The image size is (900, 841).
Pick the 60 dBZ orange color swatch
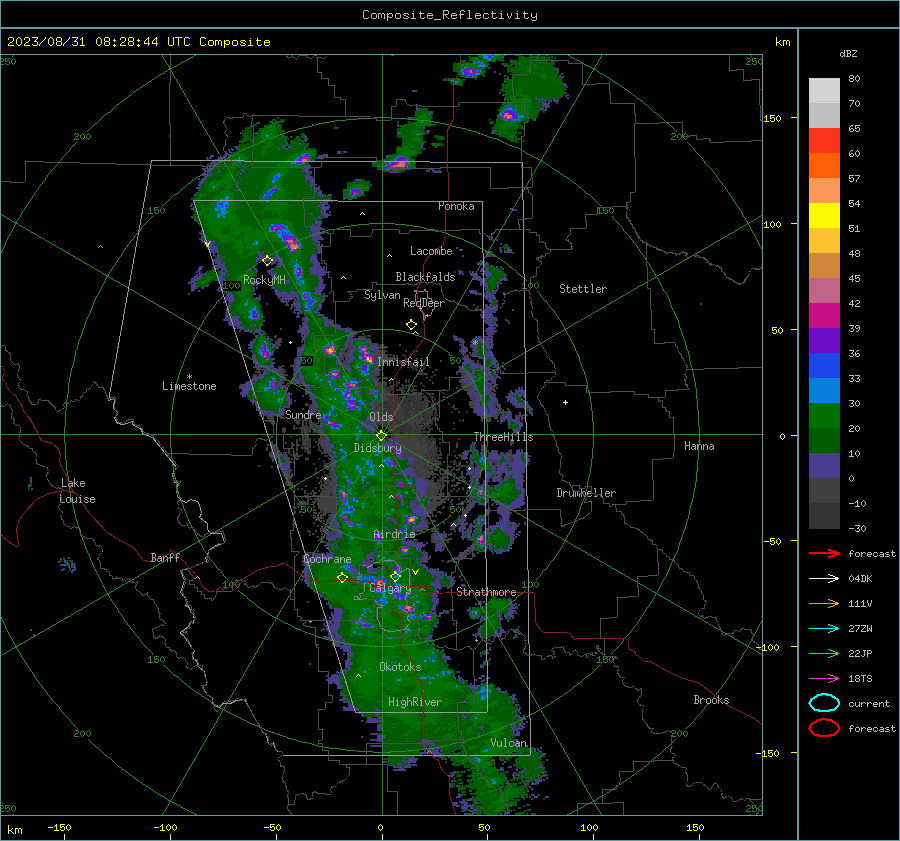824,165
